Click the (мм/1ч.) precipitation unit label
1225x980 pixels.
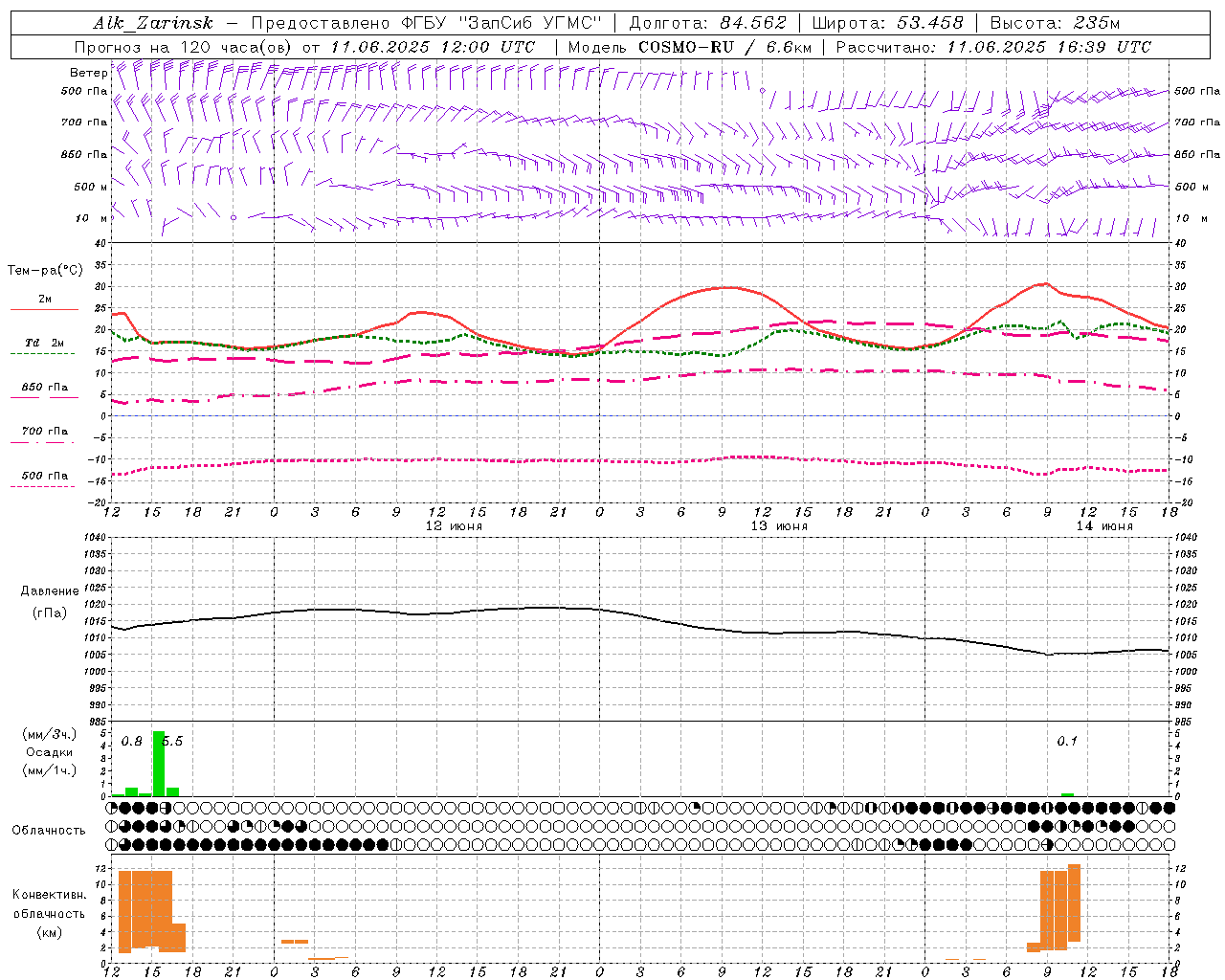(x=49, y=769)
